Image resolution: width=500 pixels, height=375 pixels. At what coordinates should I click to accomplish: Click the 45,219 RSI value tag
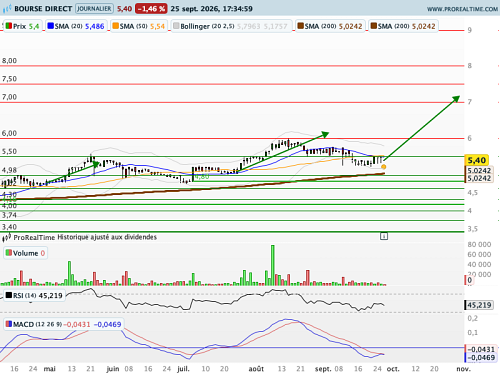point(479,305)
